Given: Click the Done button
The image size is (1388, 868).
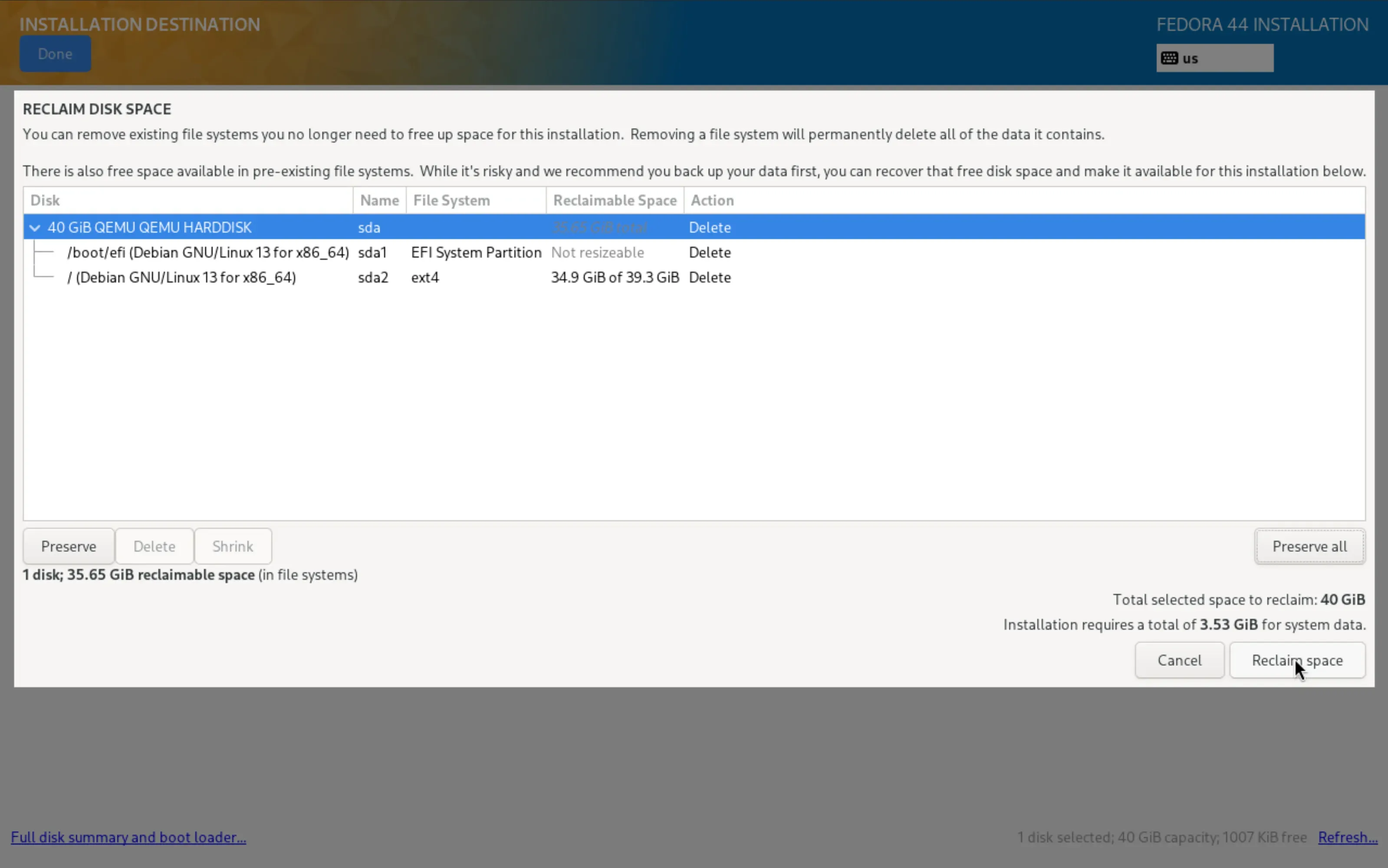Looking at the screenshot, I should point(55,54).
